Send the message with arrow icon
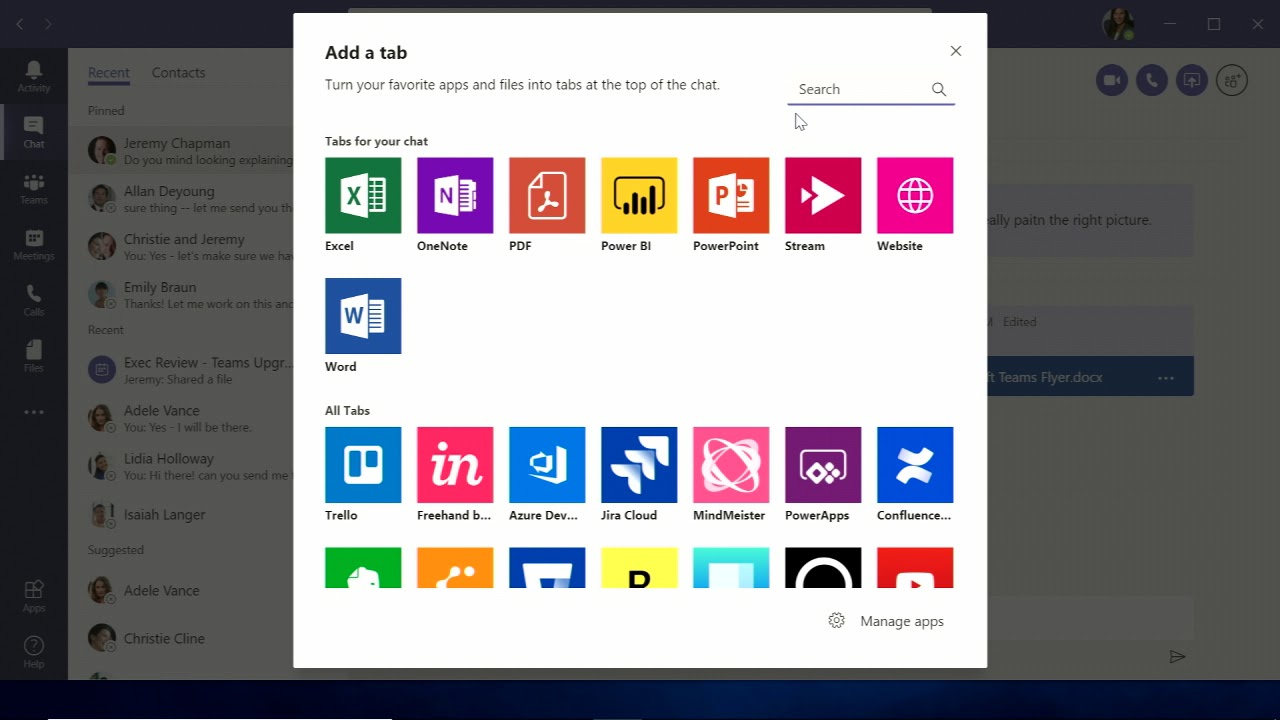The width and height of the screenshot is (1280, 720). pyautogui.click(x=1177, y=656)
